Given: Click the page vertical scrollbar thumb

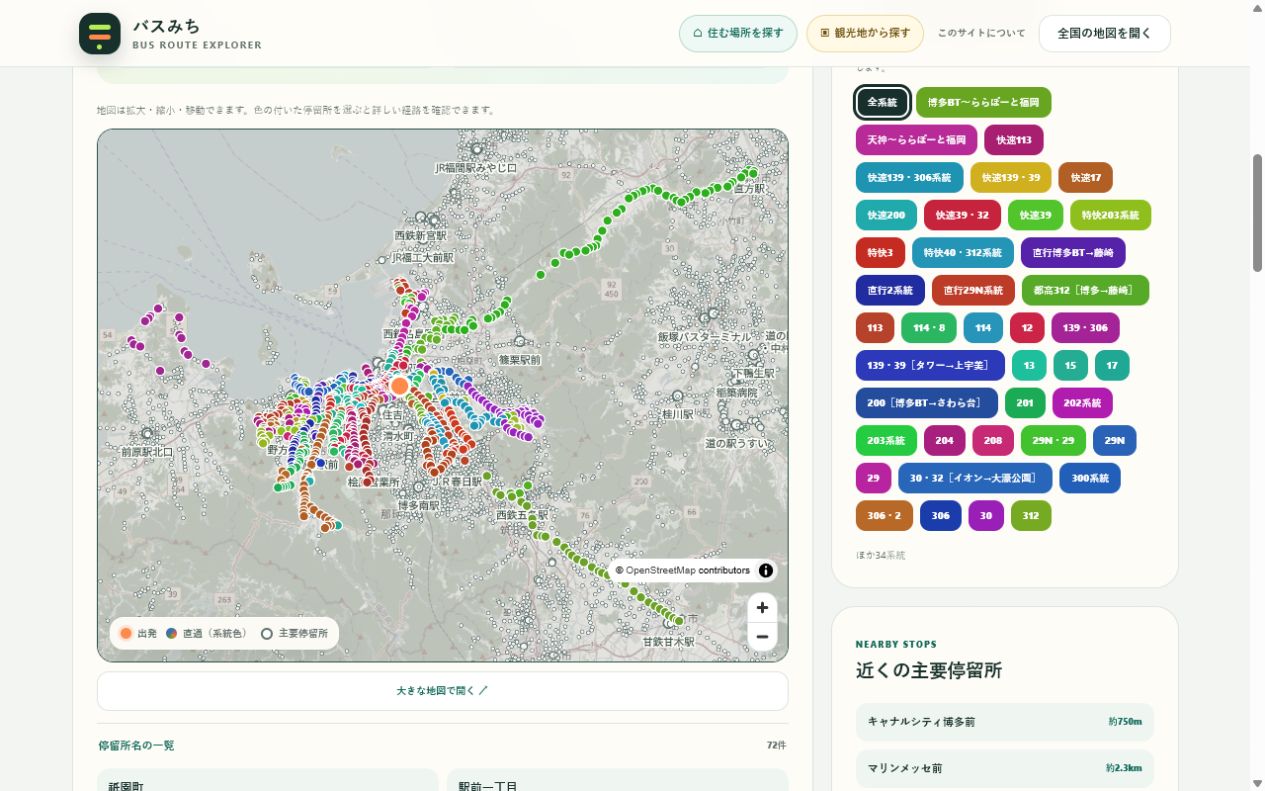Looking at the screenshot, I should click(x=1257, y=205).
